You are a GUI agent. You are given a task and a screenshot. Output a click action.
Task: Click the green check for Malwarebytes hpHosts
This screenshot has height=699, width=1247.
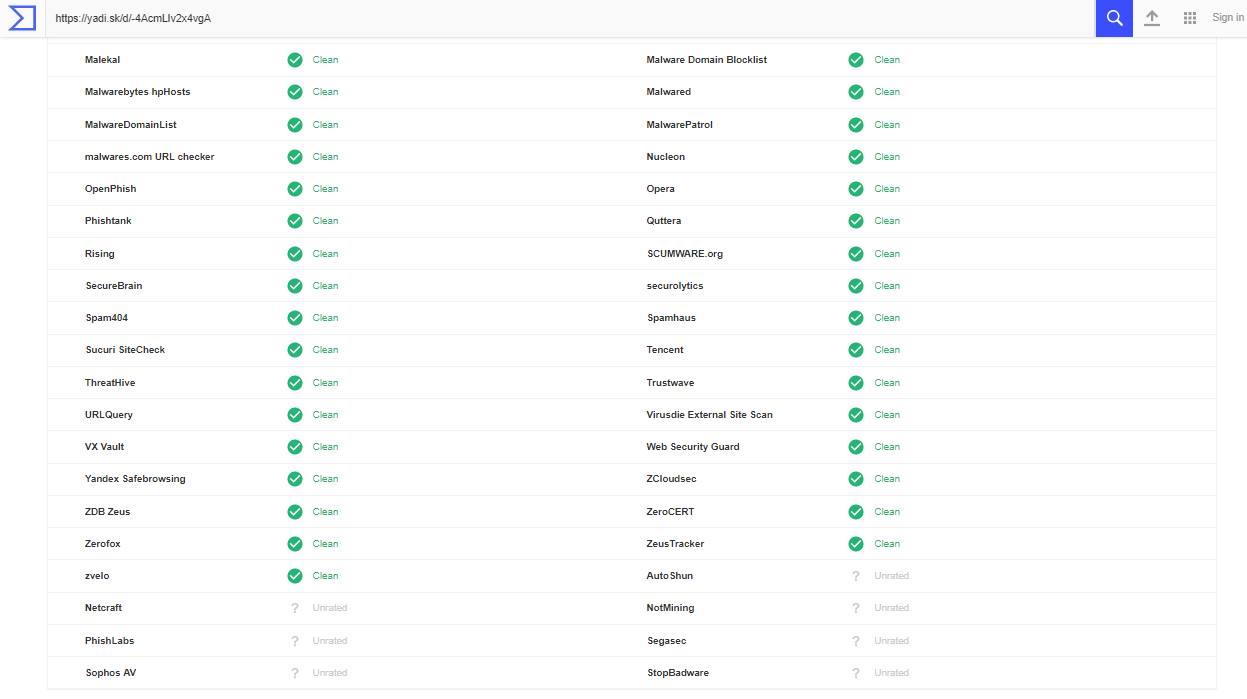295,92
